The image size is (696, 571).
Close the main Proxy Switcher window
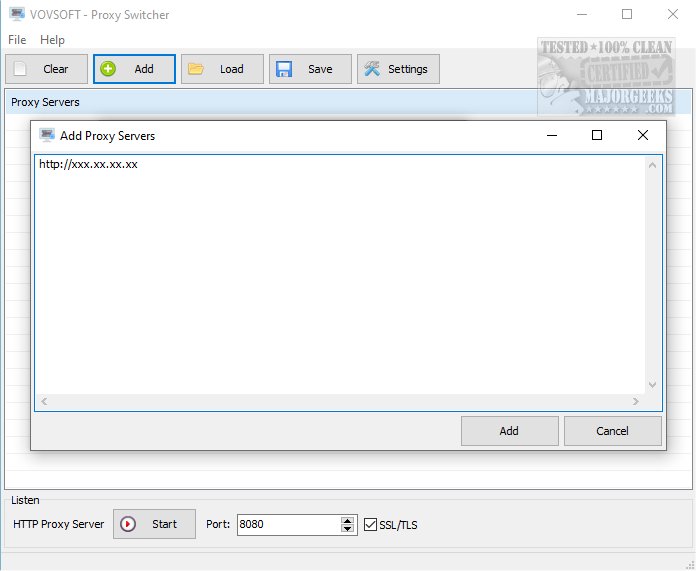tap(673, 14)
